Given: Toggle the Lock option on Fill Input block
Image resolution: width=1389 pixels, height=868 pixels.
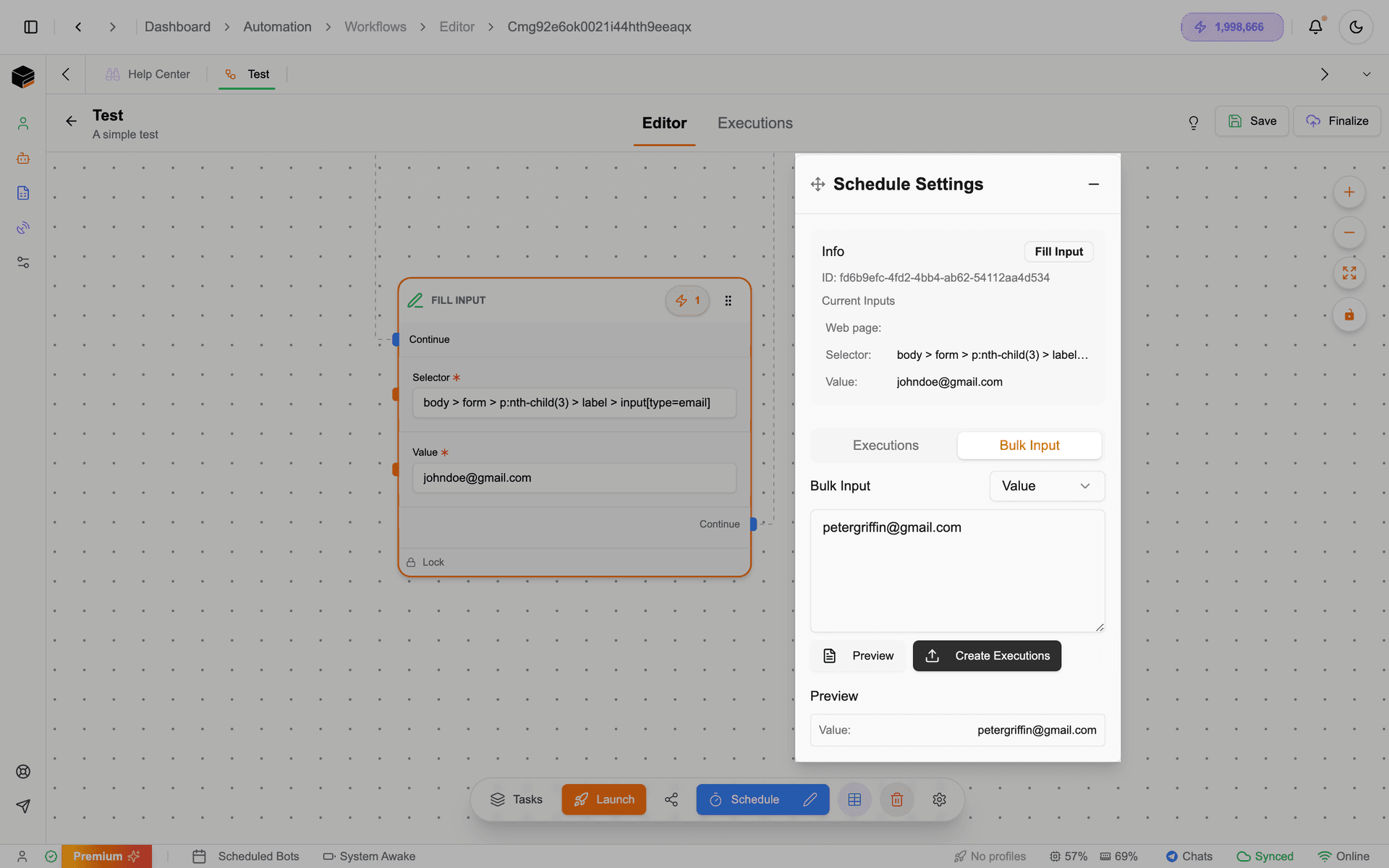Looking at the screenshot, I should click(x=425, y=562).
